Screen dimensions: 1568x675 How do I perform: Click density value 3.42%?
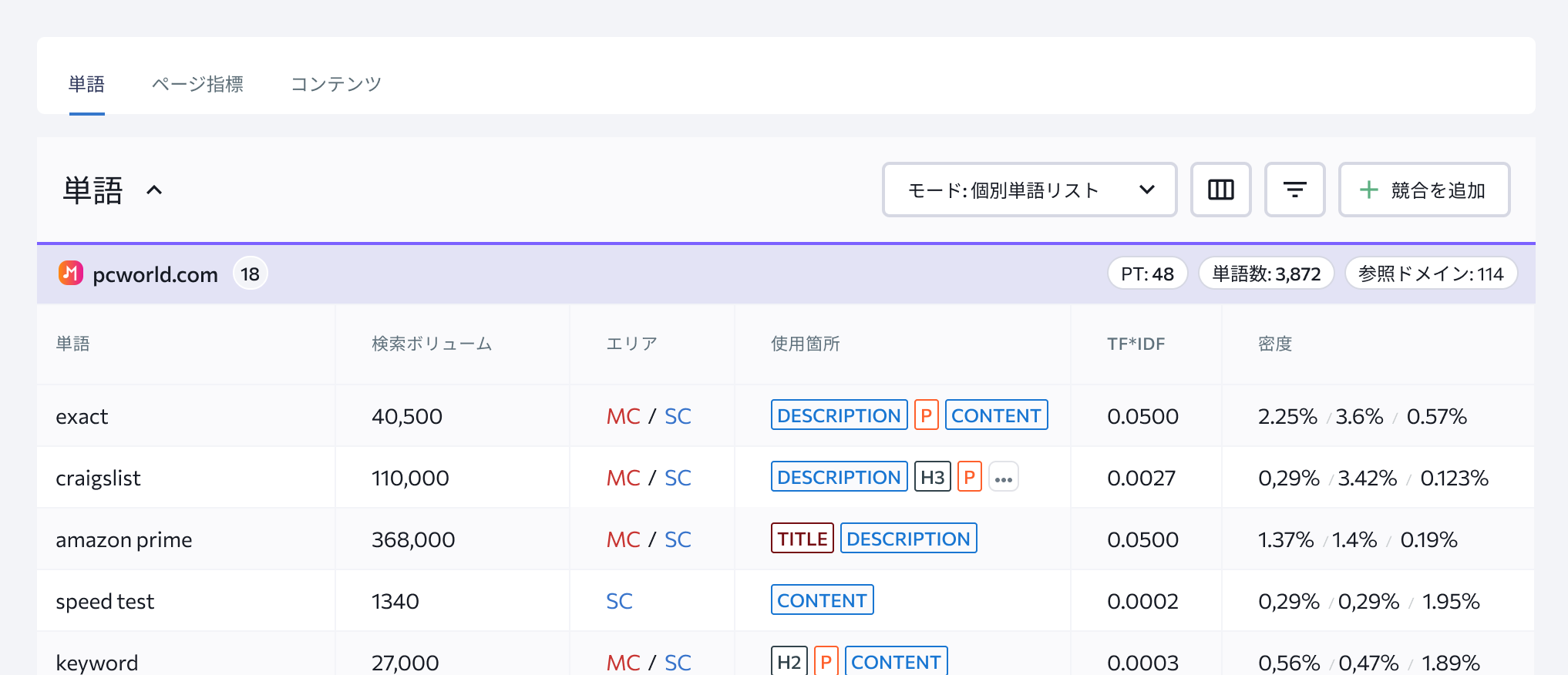point(1367,478)
